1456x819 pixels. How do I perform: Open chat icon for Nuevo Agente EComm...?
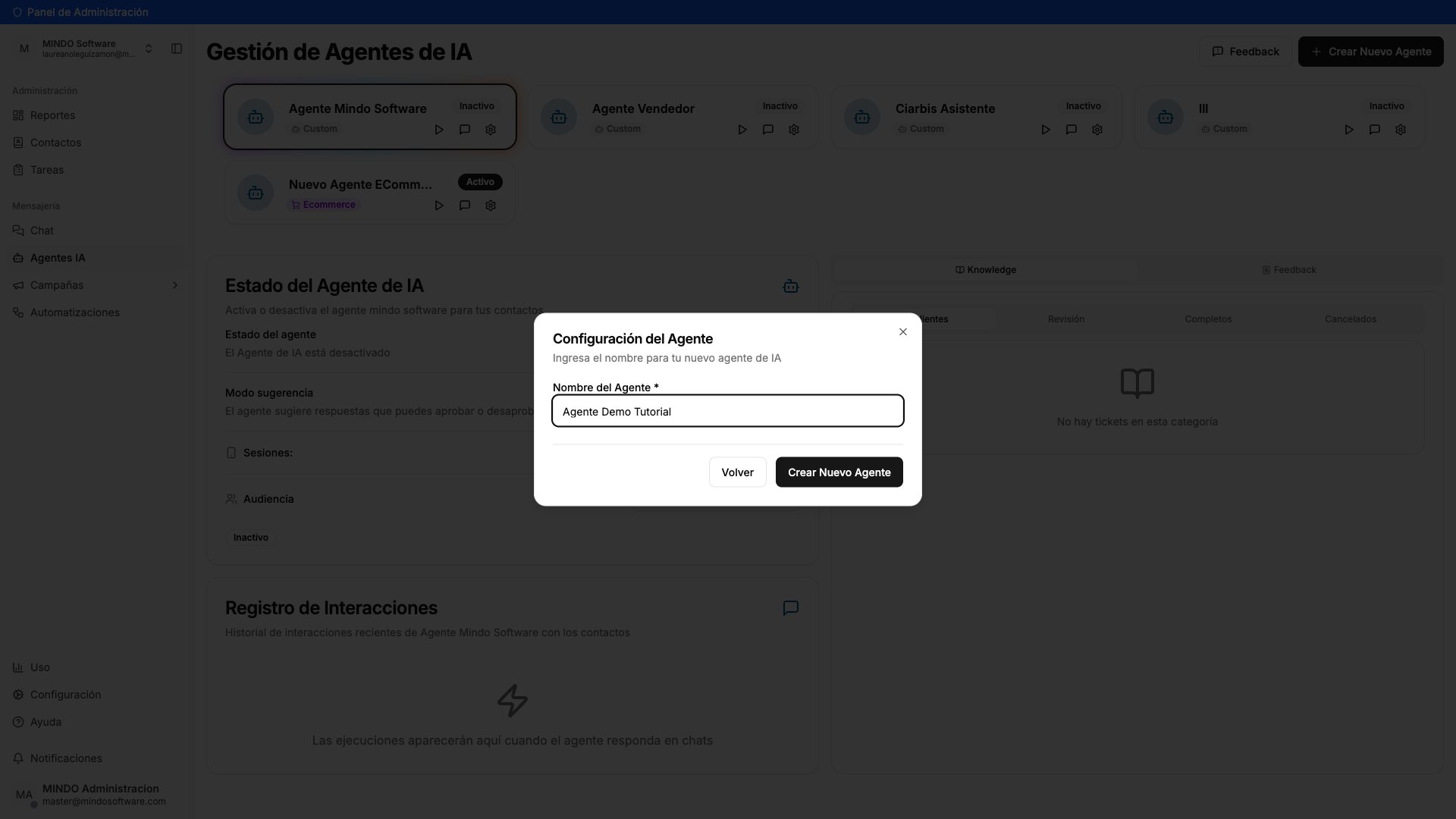[x=465, y=206]
